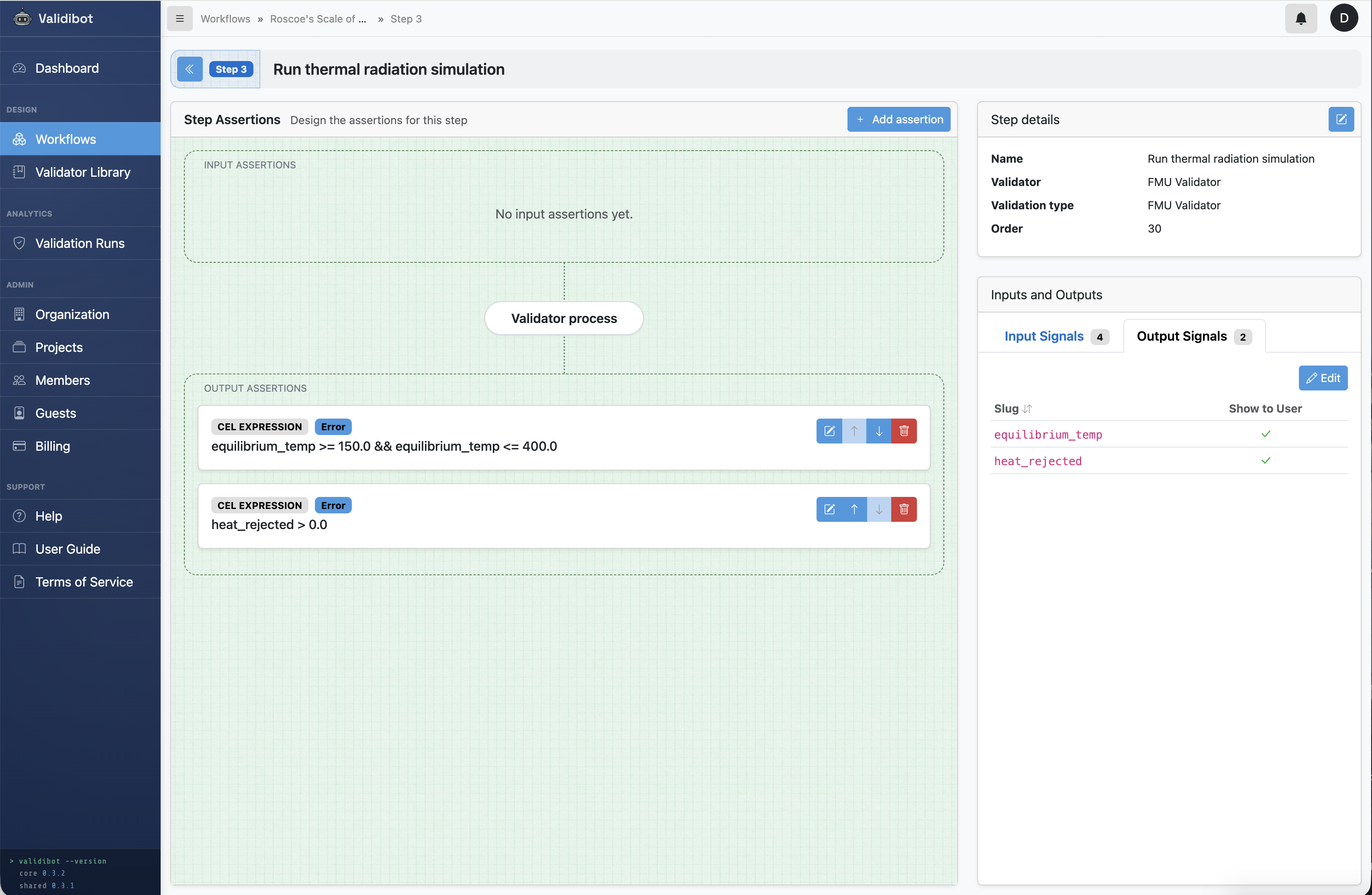This screenshot has width=1372, height=895.
Task: Click the Edit button in Inputs and Outputs
Action: (1323, 378)
